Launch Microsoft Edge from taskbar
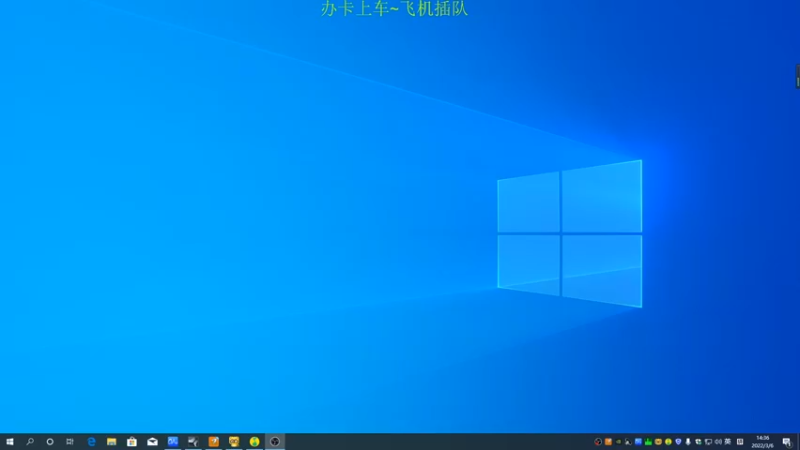800x450 pixels. [x=91, y=442]
